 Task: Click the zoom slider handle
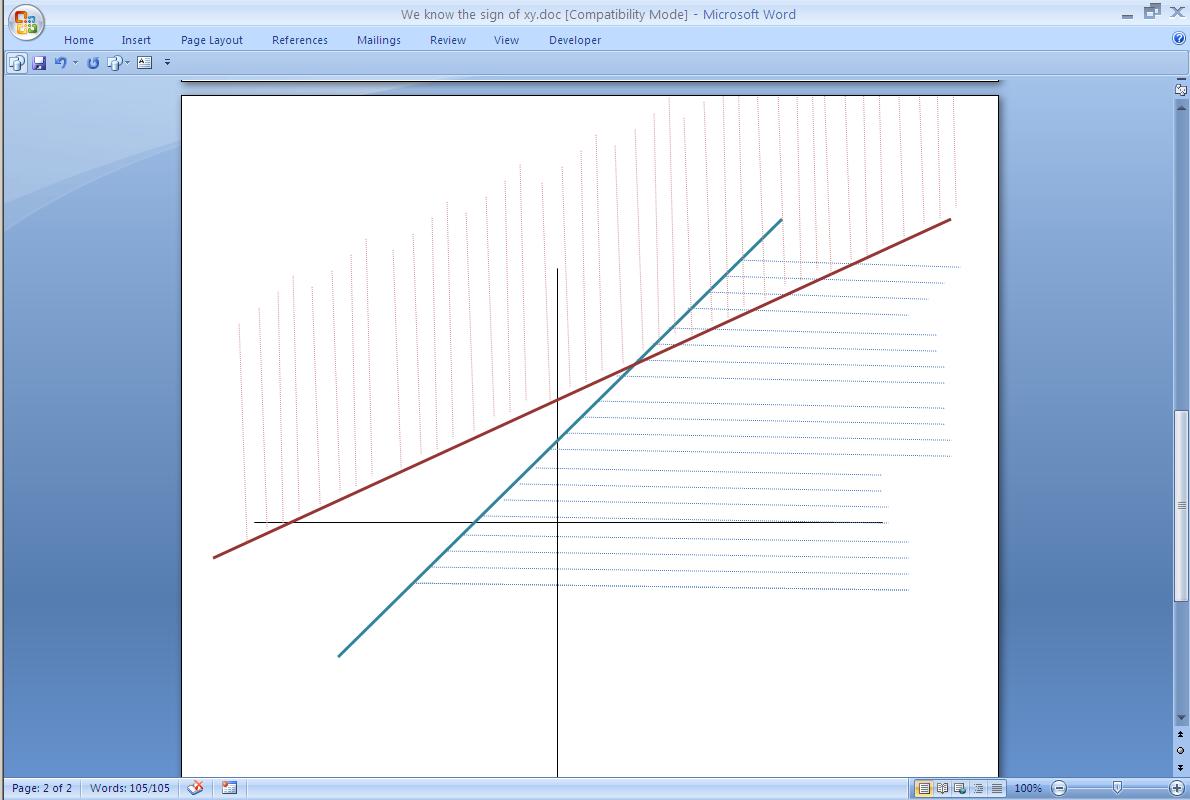[x=1117, y=788]
